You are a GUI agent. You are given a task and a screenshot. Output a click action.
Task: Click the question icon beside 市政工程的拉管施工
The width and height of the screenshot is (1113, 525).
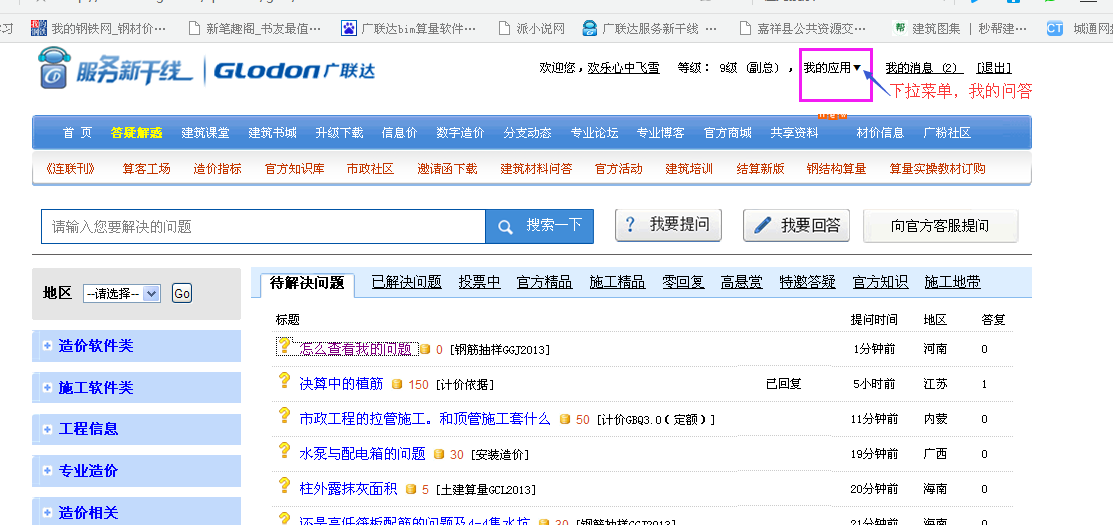point(285,416)
